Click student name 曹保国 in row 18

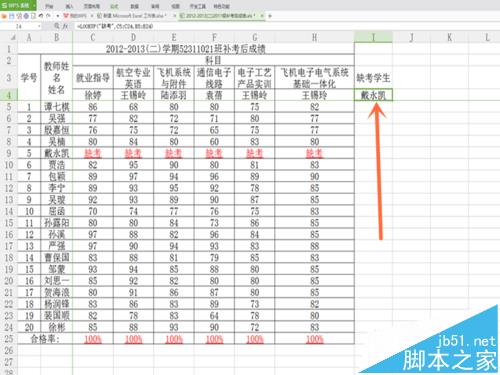[x=57, y=257]
